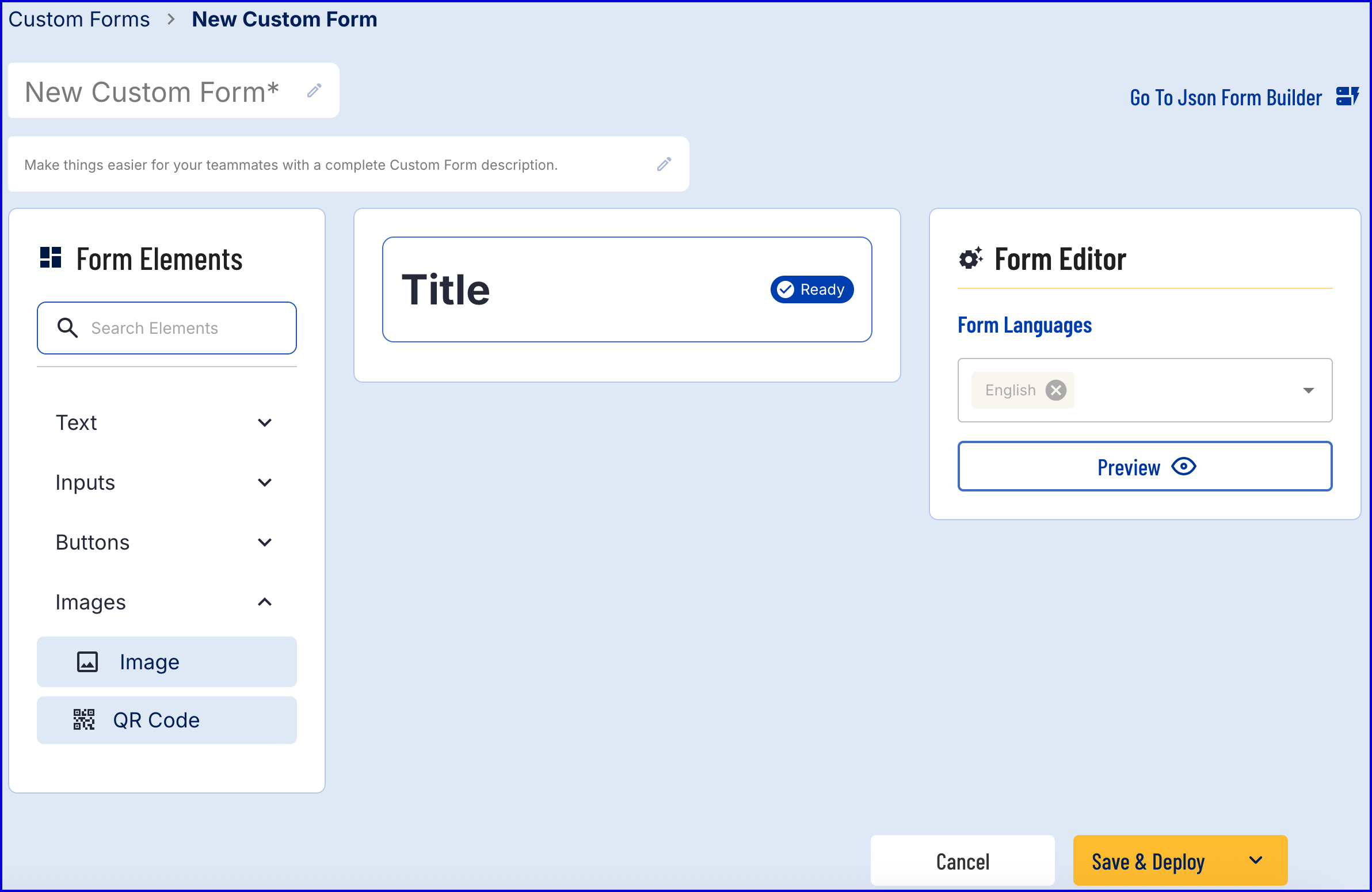The width and height of the screenshot is (1372, 892).
Task: Click the Image element picture icon
Action: 87,662
